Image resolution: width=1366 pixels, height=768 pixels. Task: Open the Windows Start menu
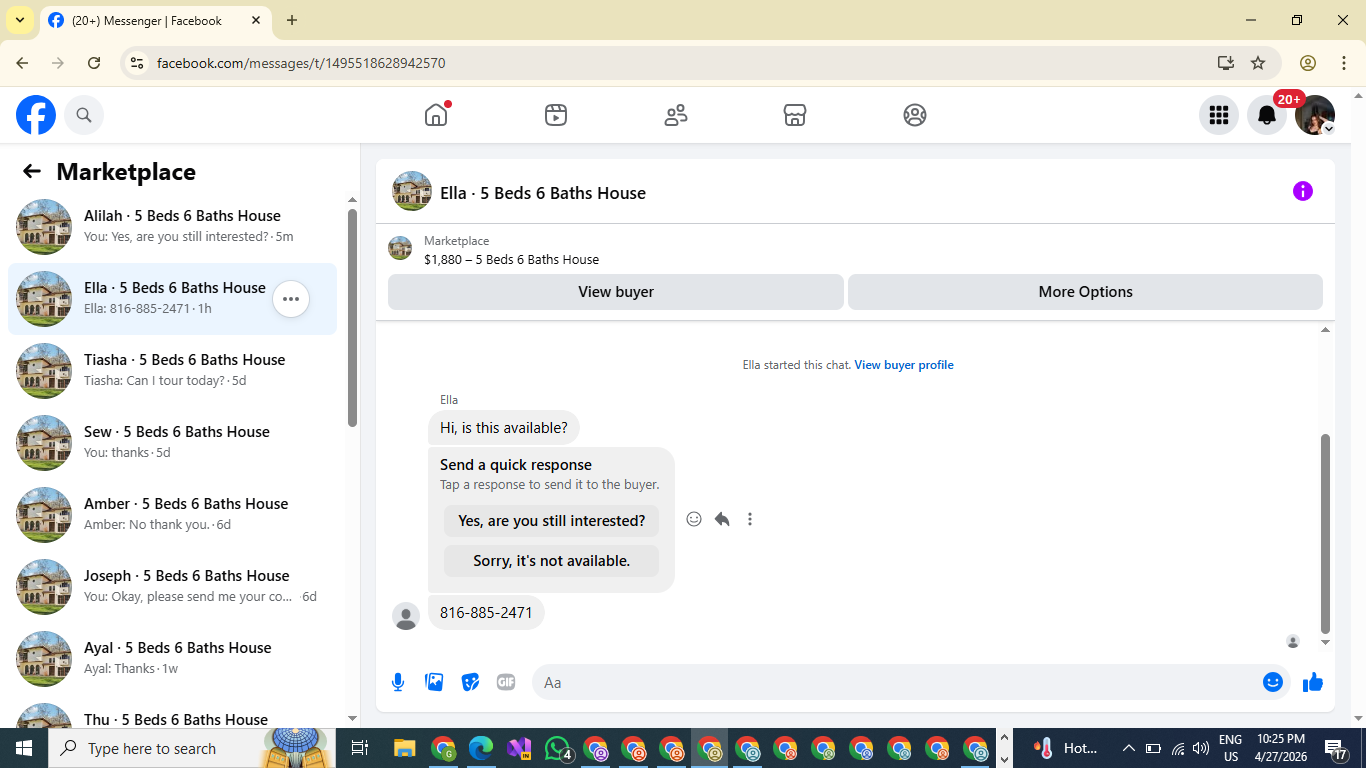[23, 748]
